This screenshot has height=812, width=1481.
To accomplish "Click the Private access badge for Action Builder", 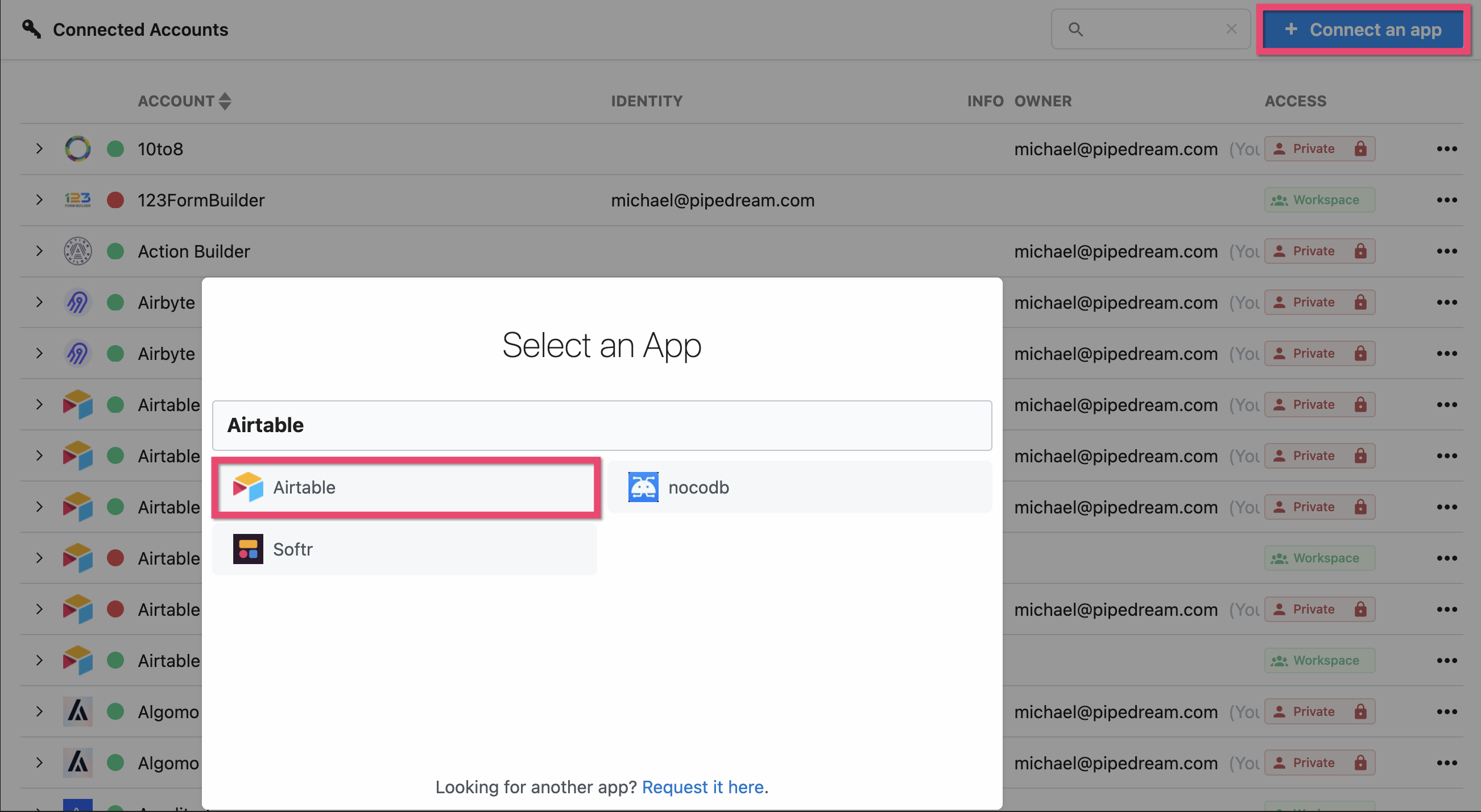I will pos(1319,251).
